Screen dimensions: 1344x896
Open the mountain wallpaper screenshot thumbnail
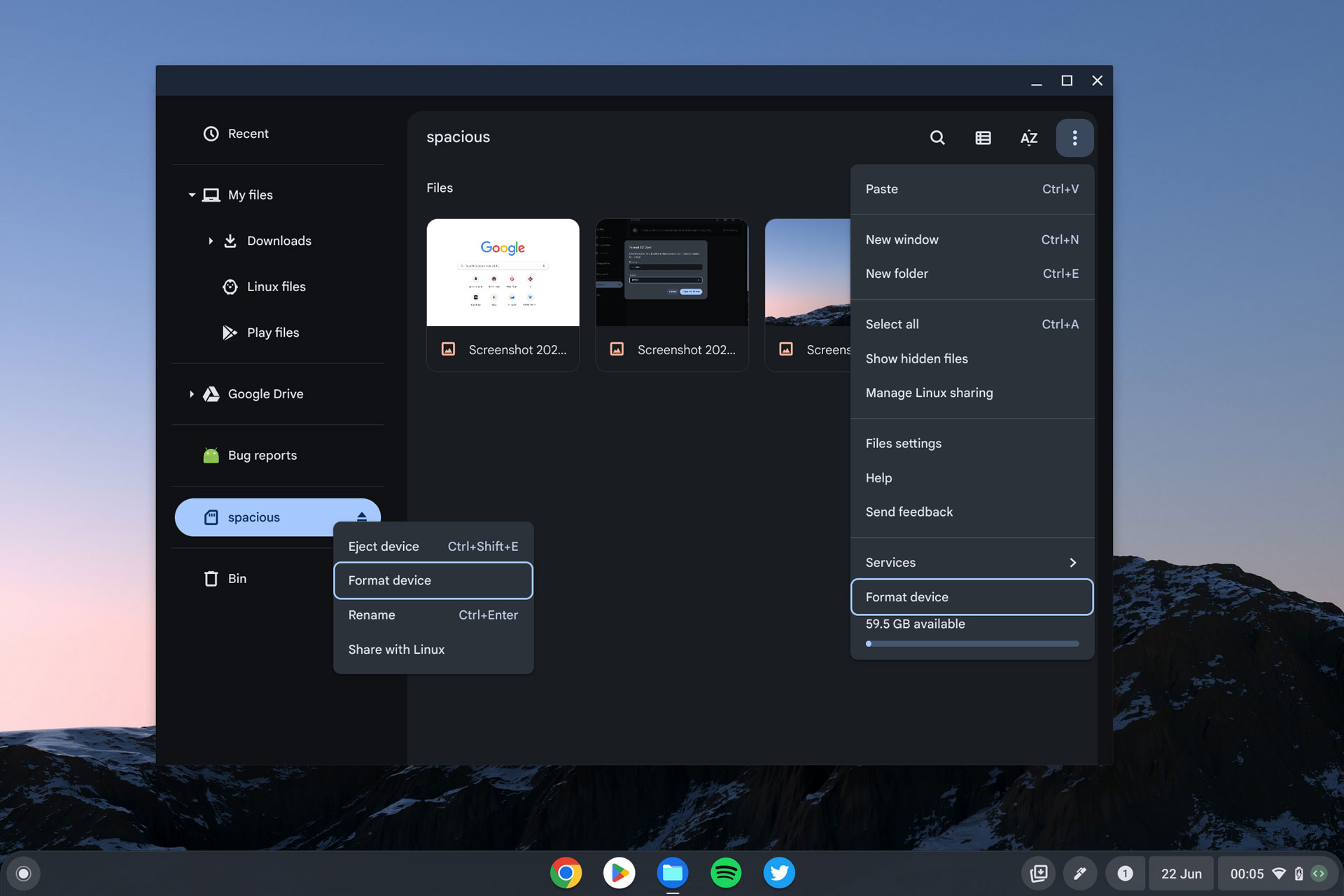[808, 272]
